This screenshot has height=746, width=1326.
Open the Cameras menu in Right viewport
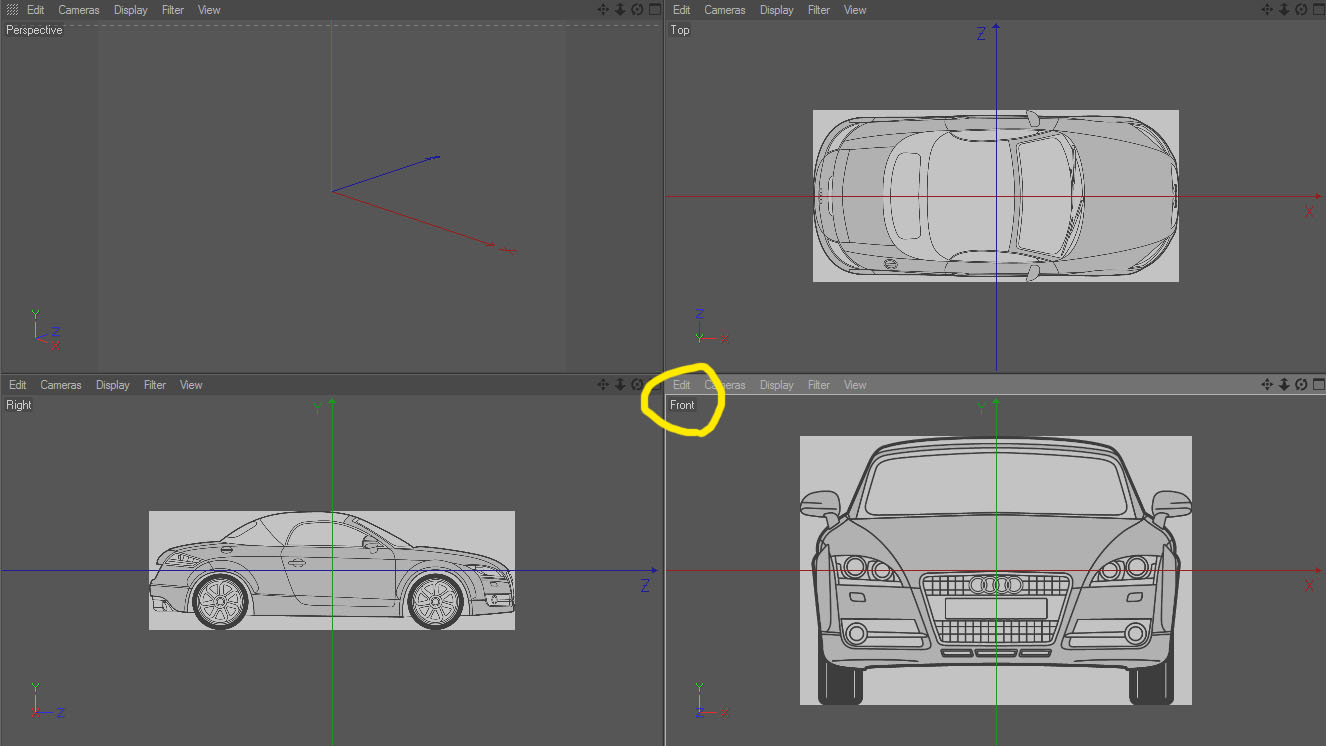pyautogui.click(x=61, y=385)
